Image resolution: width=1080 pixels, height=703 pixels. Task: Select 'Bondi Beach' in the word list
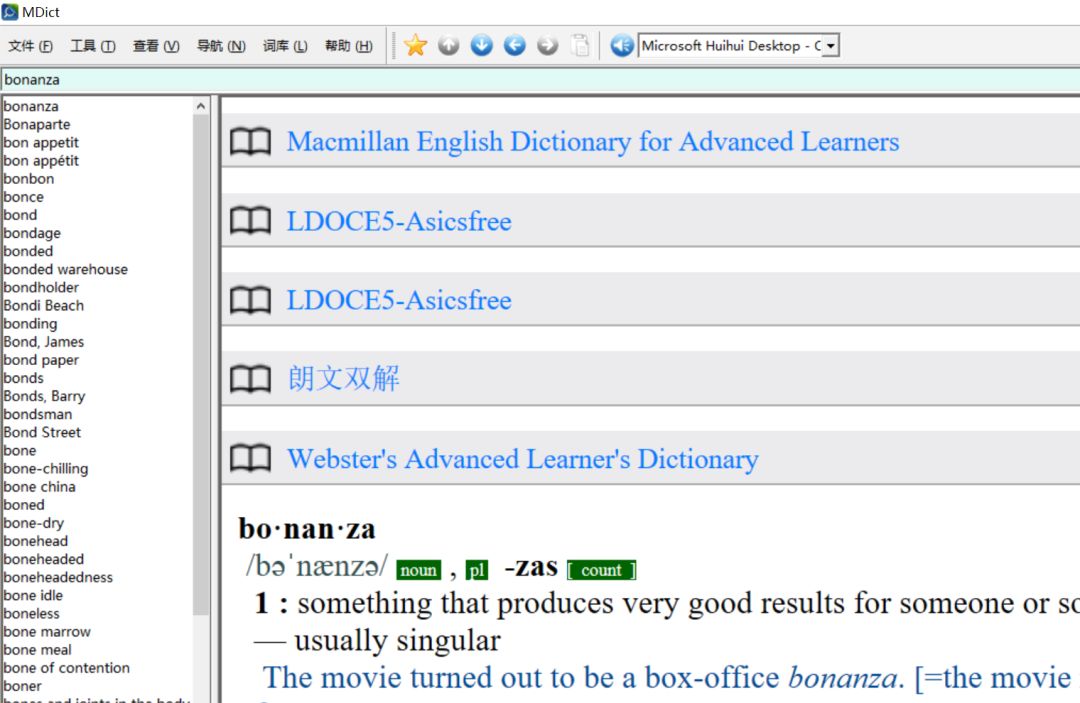coord(43,306)
